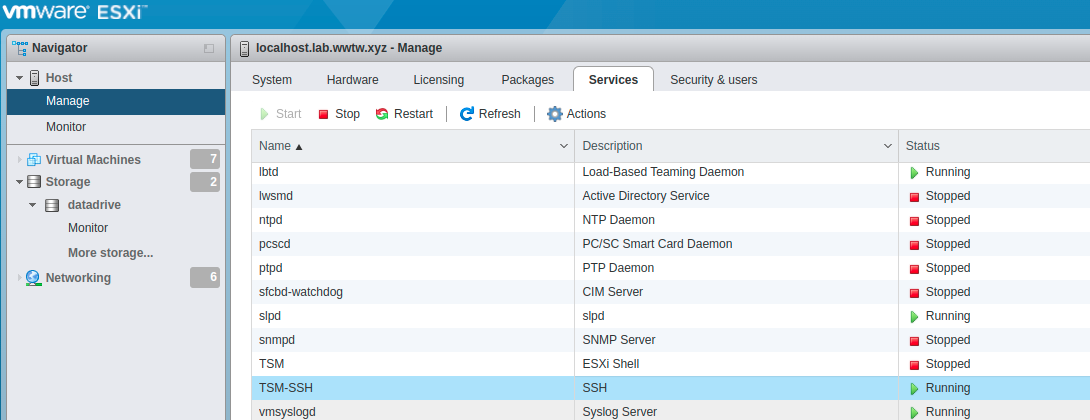Image resolution: width=1090 pixels, height=420 pixels.
Task: Click the Storage database icon
Action: (33, 181)
